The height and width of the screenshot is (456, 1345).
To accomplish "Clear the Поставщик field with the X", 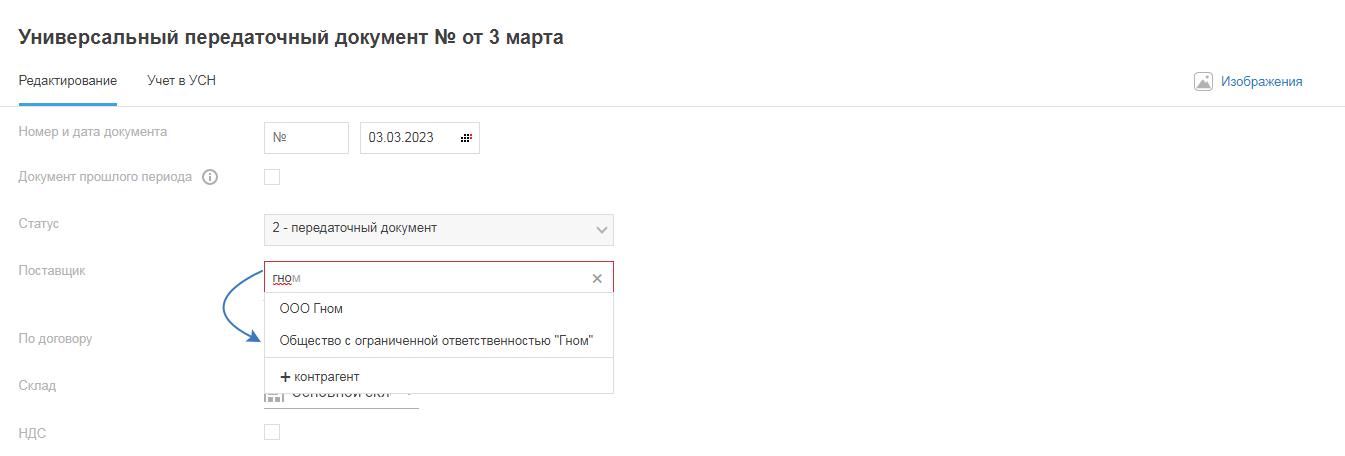I will click(597, 278).
